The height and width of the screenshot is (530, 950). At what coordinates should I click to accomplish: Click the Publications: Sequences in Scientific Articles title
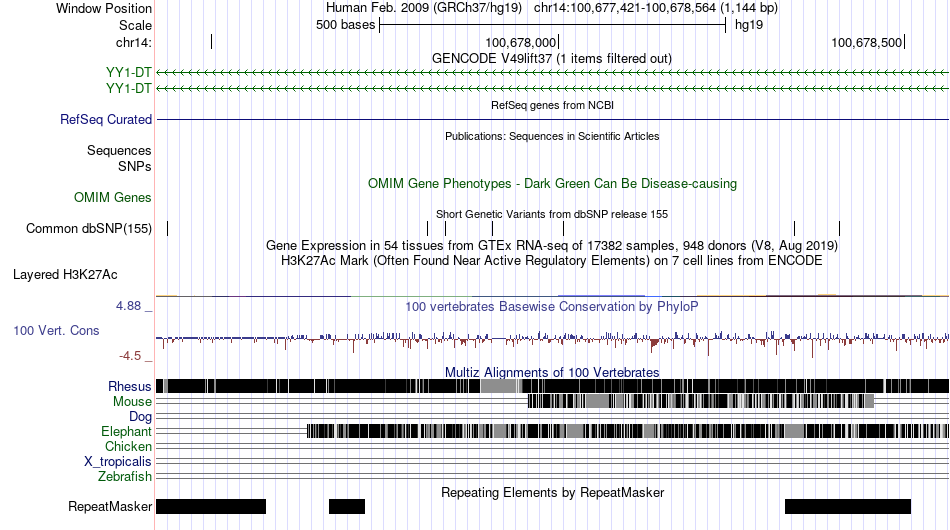click(x=552, y=136)
